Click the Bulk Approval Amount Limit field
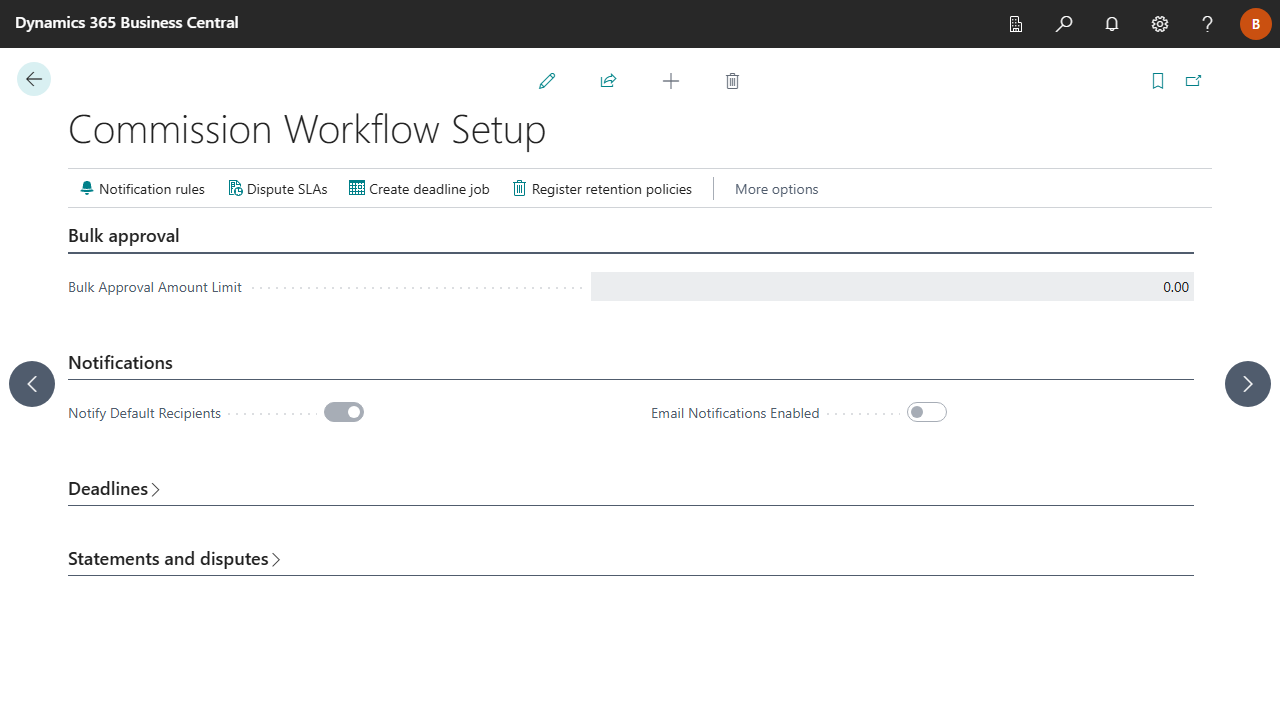Screen dimensions: 1280x720 (892, 287)
